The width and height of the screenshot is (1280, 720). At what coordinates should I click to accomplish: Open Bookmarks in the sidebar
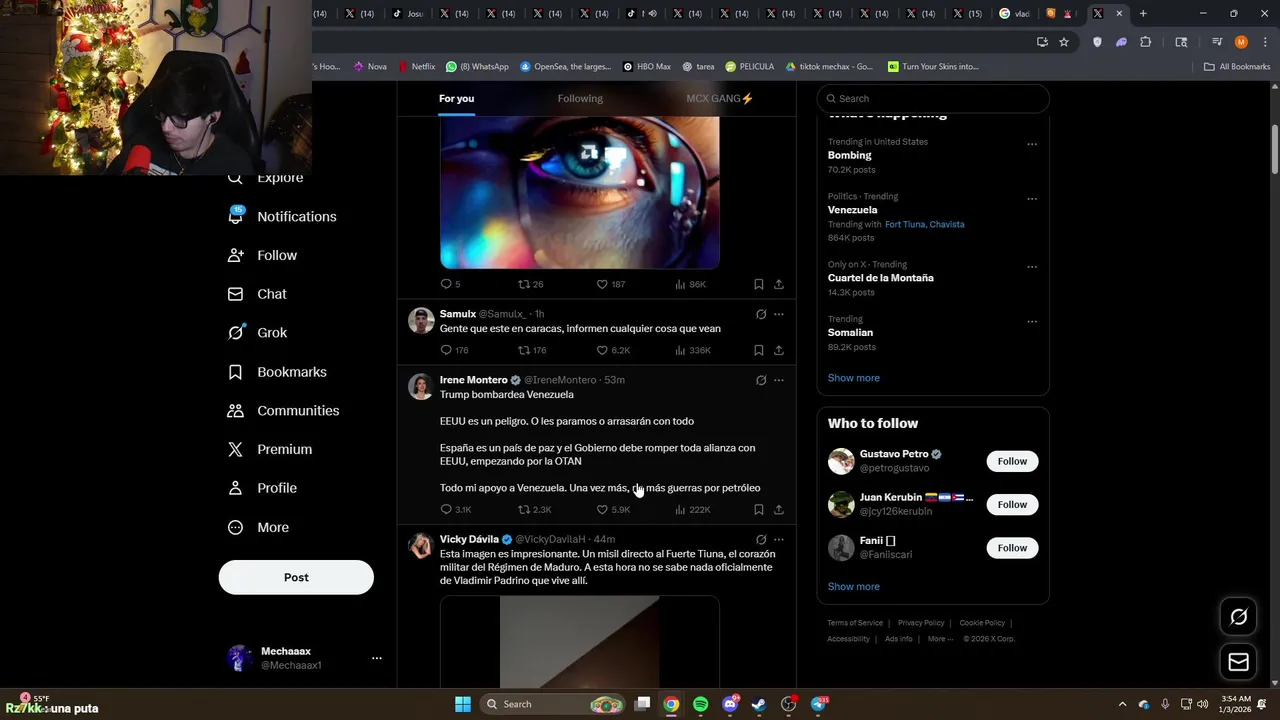point(278,372)
